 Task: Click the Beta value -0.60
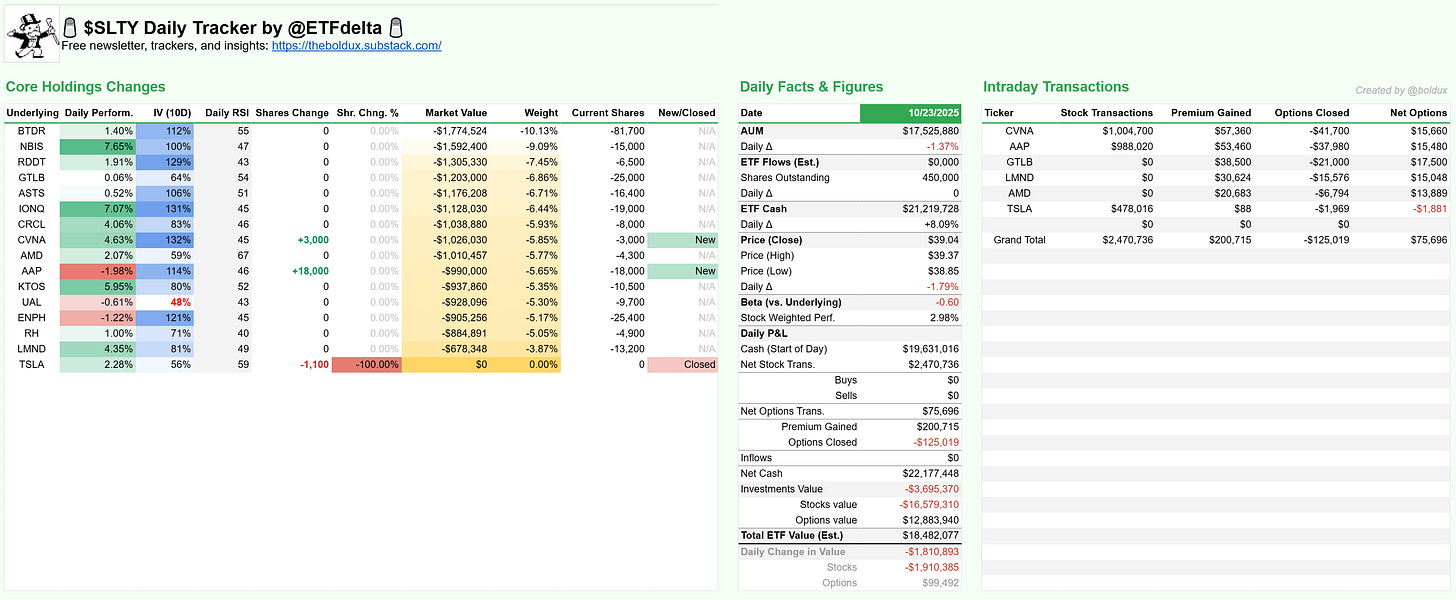point(910,302)
